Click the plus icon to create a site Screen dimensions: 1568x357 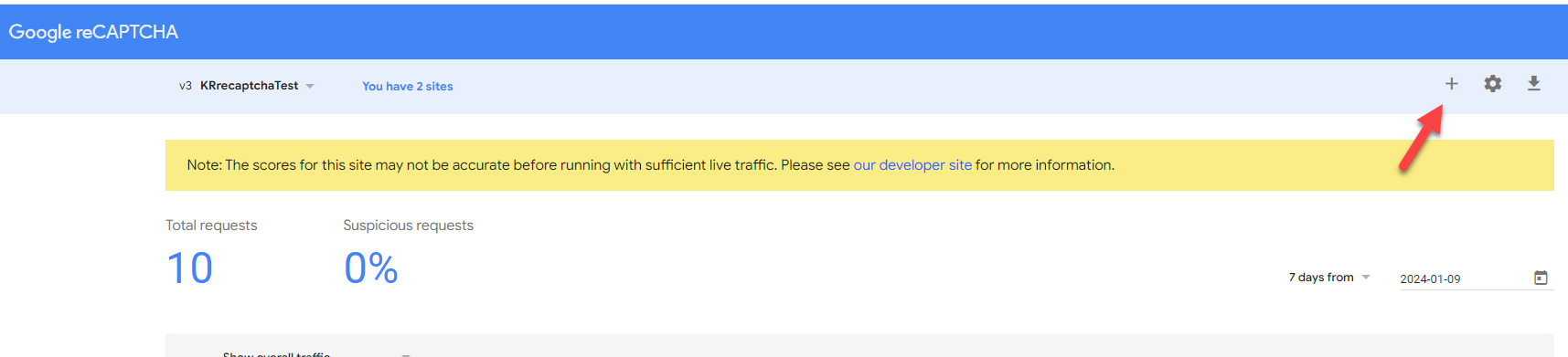point(1451,84)
